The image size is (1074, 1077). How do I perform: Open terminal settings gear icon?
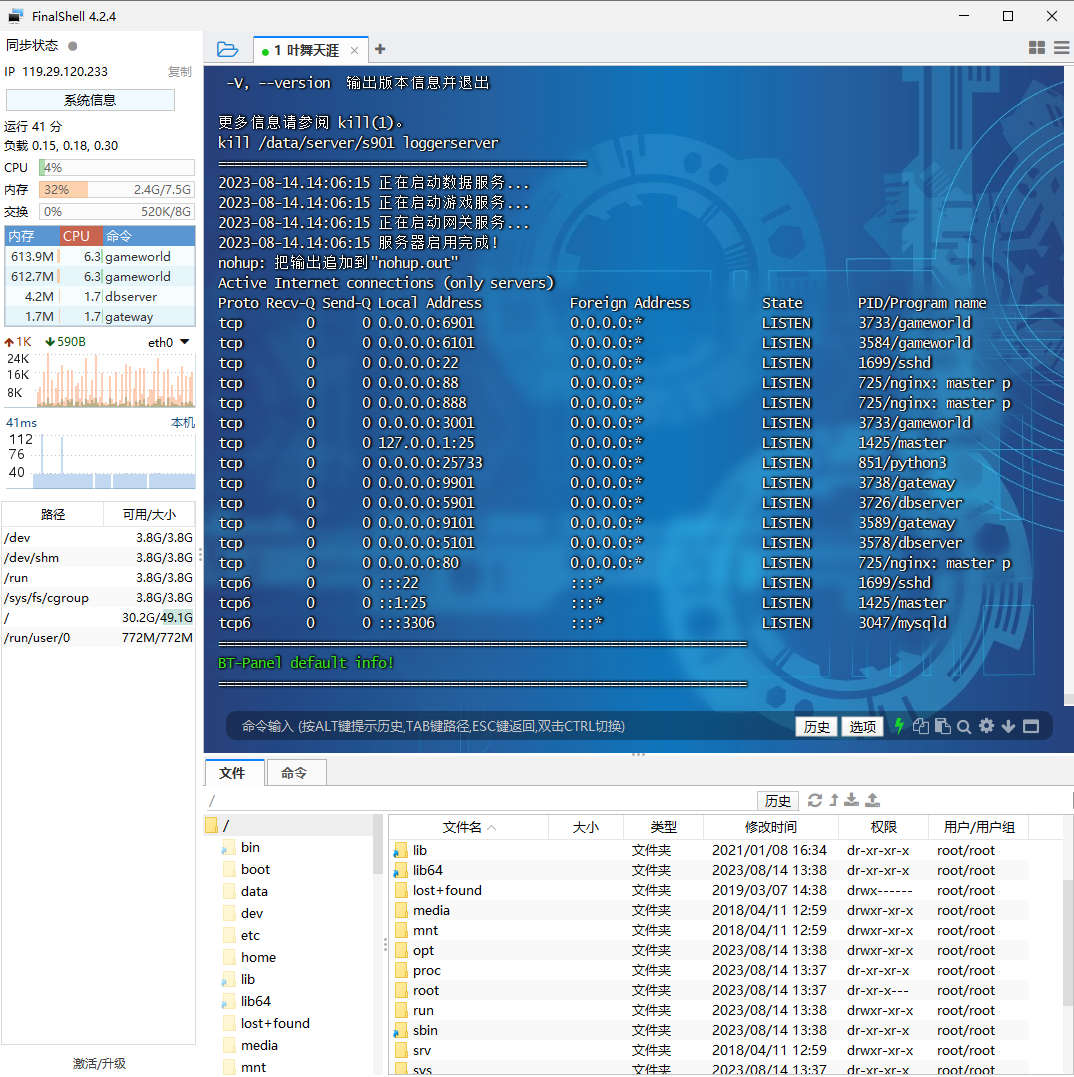click(x=986, y=725)
